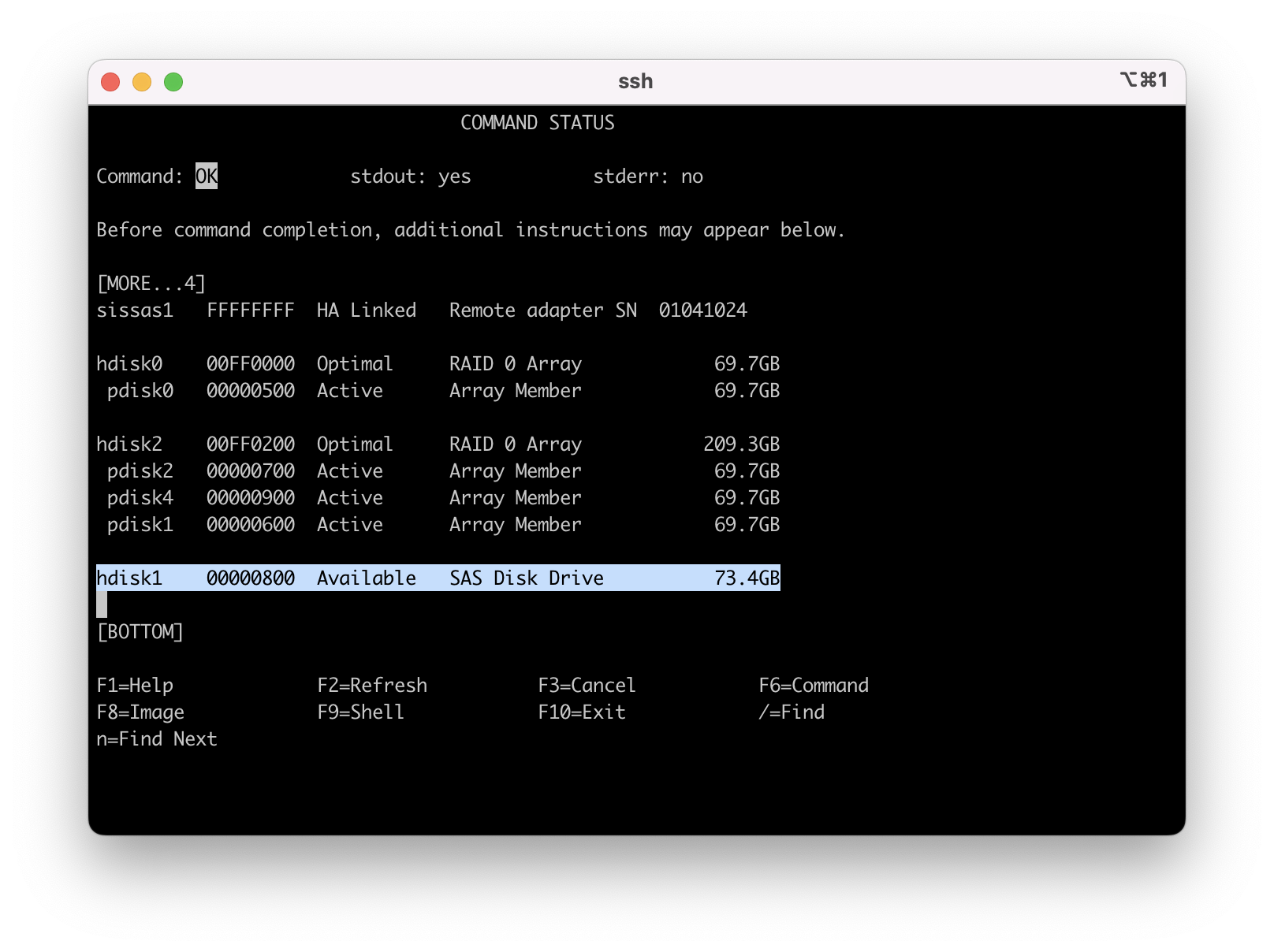
Task: Click the [BOTTOM] indicator
Action: (x=140, y=632)
